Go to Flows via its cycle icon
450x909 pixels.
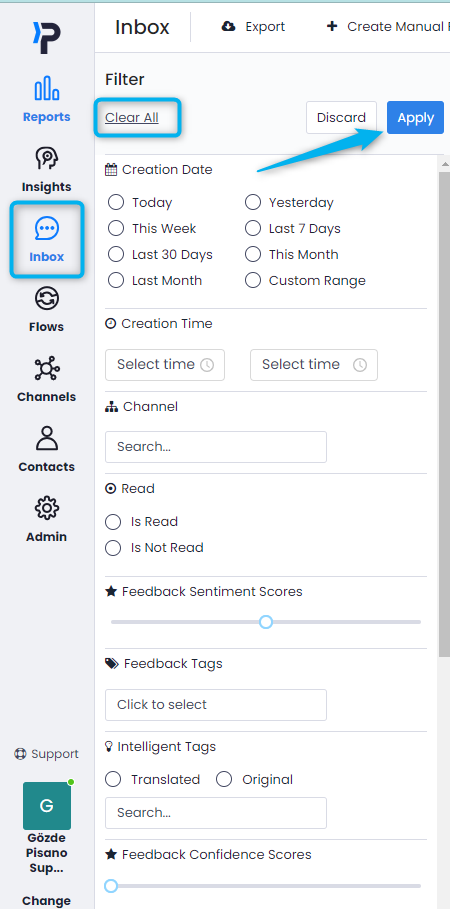46,299
